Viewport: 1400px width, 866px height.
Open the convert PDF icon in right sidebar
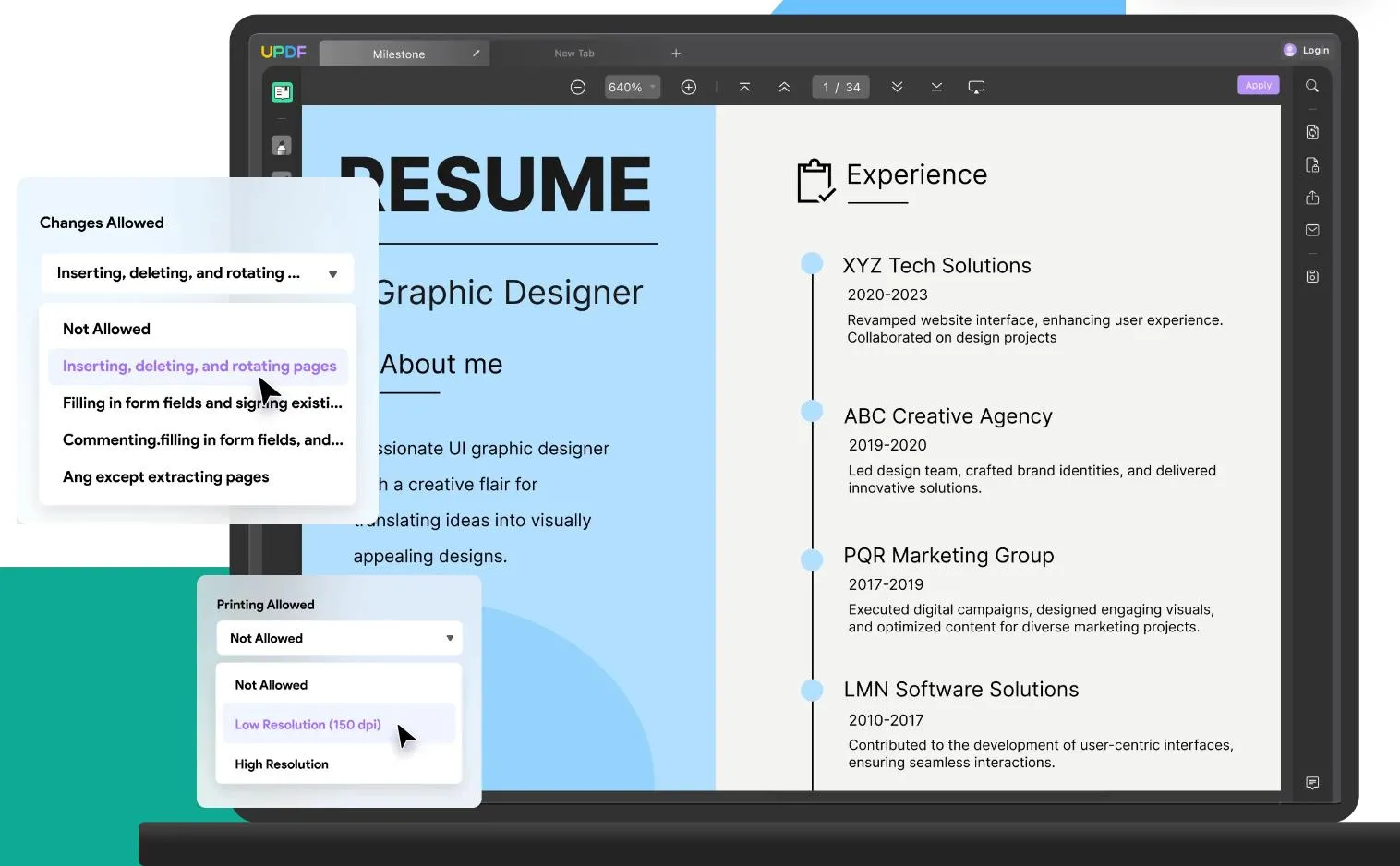coord(1312,132)
